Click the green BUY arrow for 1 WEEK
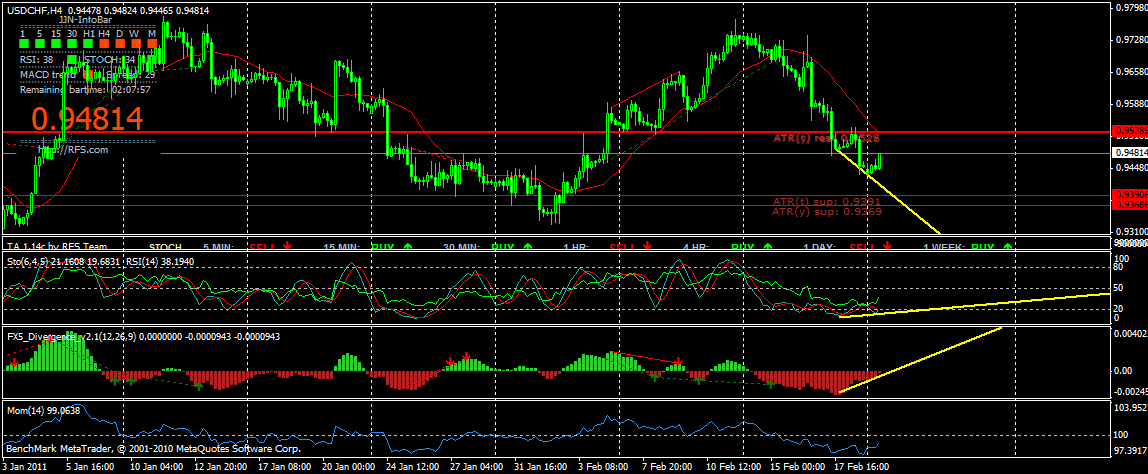The image size is (1148, 474). (x=1008, y=245)
